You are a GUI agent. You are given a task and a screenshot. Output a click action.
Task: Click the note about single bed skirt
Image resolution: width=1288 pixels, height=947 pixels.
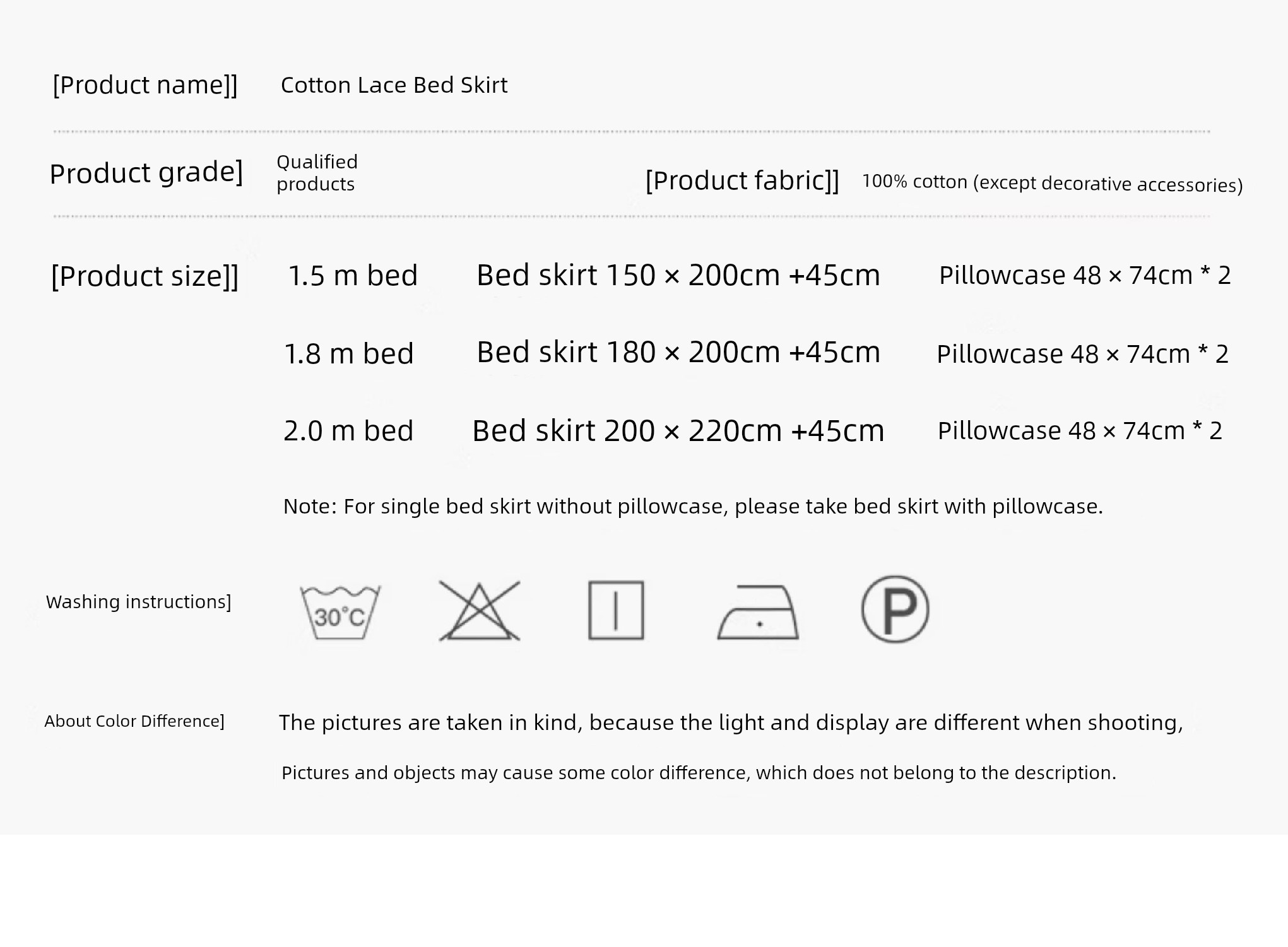point(693,507)
